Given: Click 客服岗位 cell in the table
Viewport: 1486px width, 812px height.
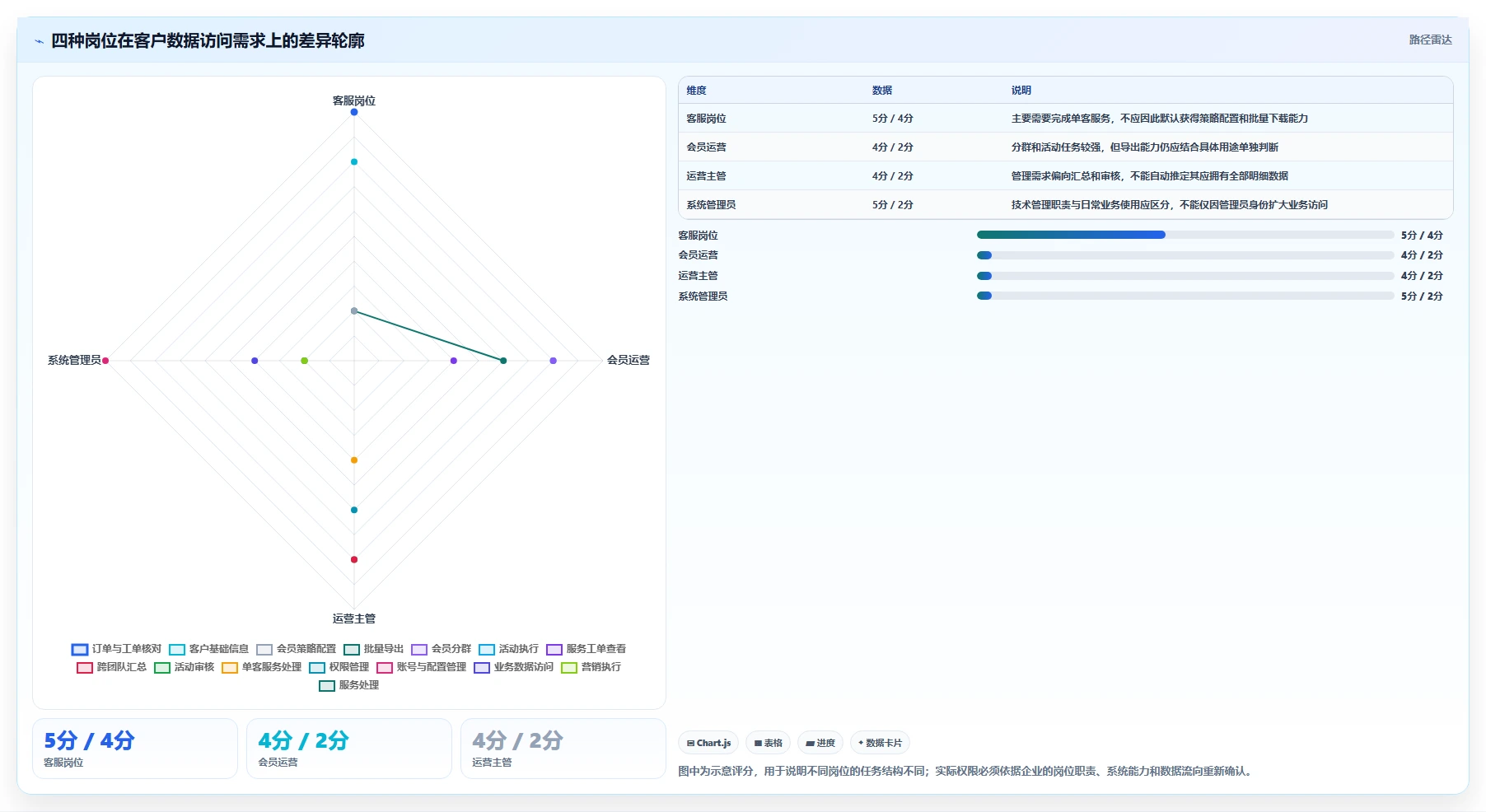Looking at the screenshot, I should coord(707,119).
